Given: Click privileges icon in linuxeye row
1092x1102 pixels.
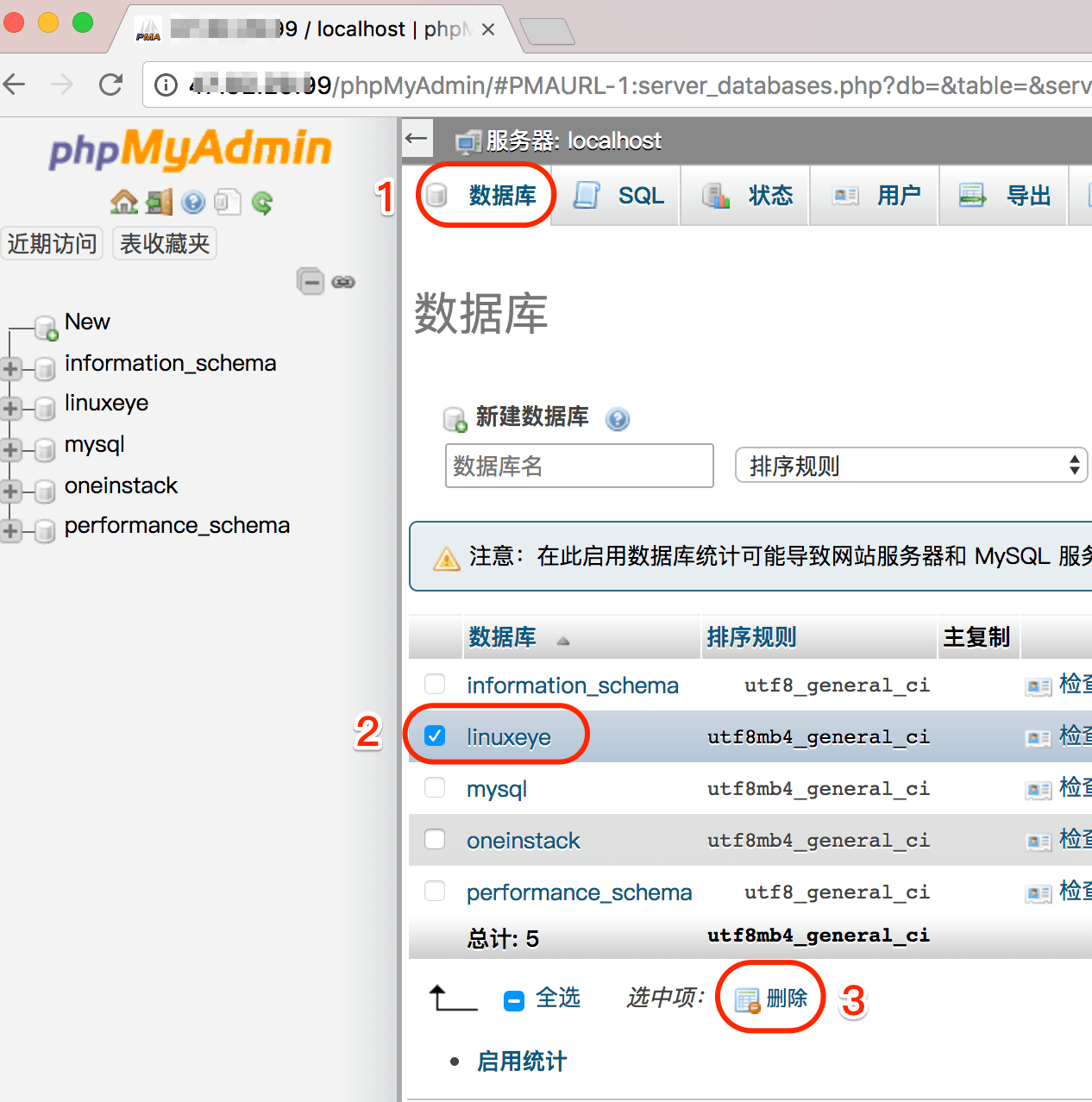Looking at the screenshot, I should tap(1038, 738).
